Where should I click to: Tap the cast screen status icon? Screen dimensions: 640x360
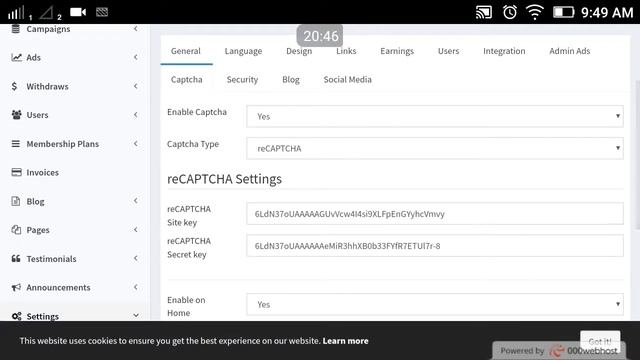pyautogui.click(x=484, y=12)
